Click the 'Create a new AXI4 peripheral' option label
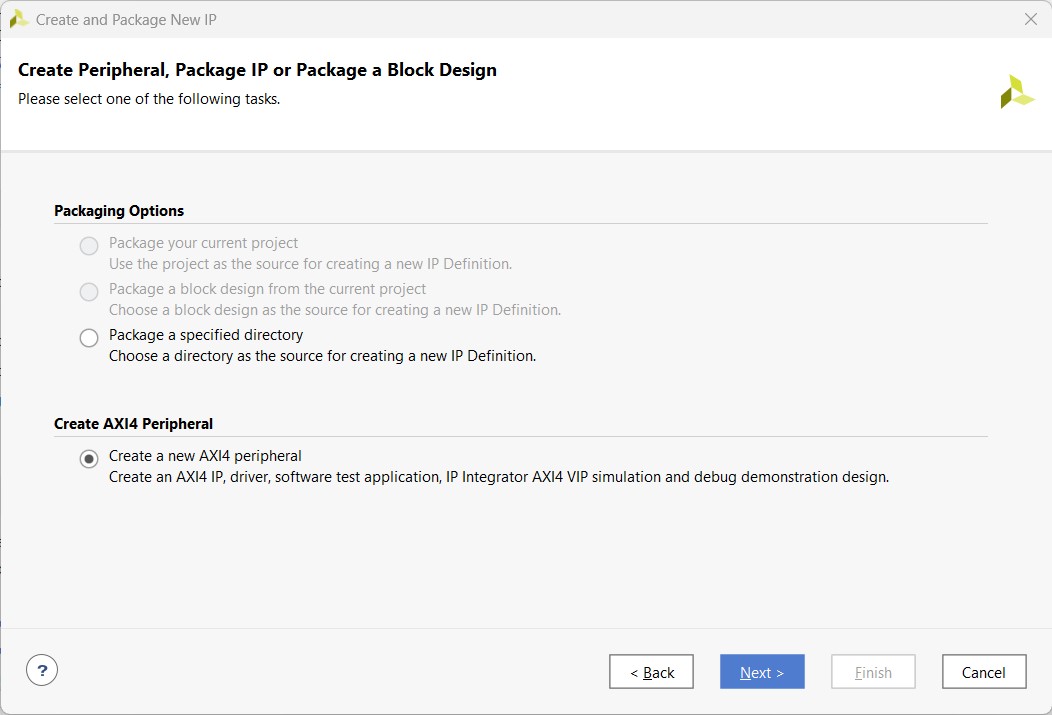Image resolution: width=1052 pixels, height=715 pixels. click(205, 456)
